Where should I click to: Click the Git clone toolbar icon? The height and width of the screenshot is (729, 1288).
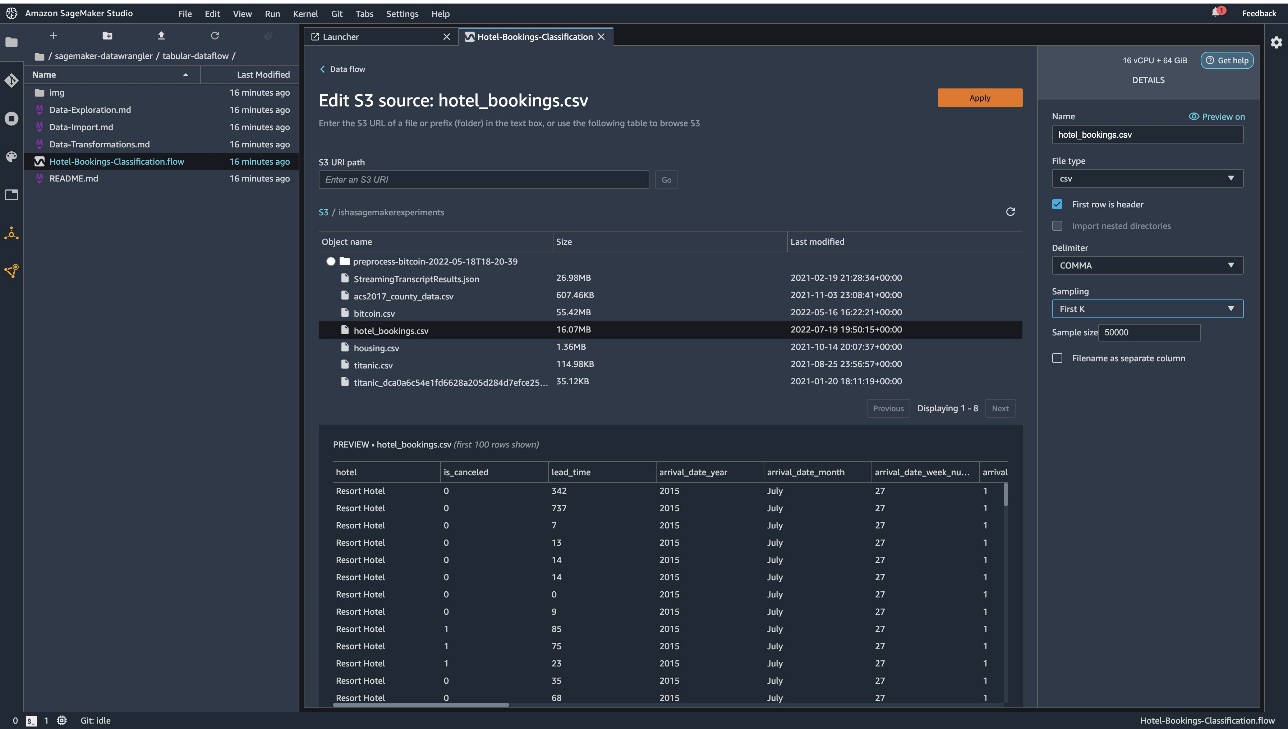(268, 36)
